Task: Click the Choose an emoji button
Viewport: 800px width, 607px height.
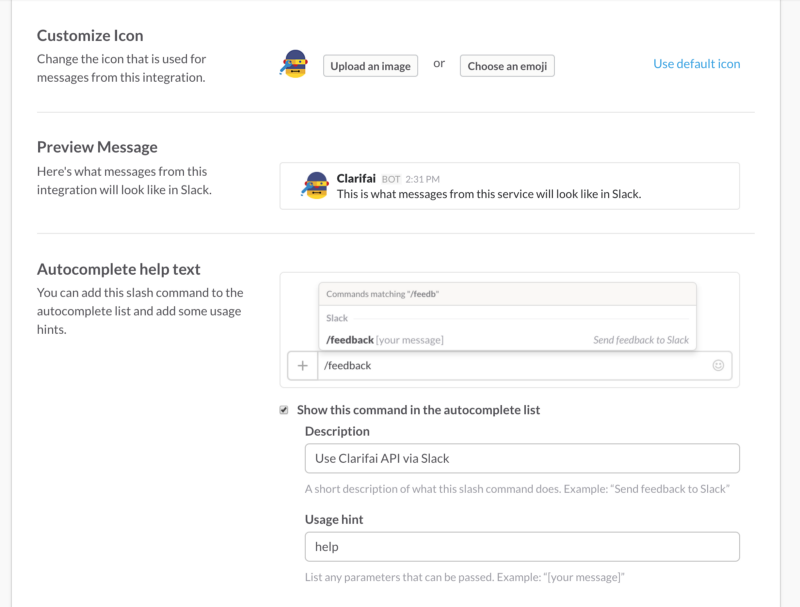Action: pyautogui.click(x=507, y=66)
